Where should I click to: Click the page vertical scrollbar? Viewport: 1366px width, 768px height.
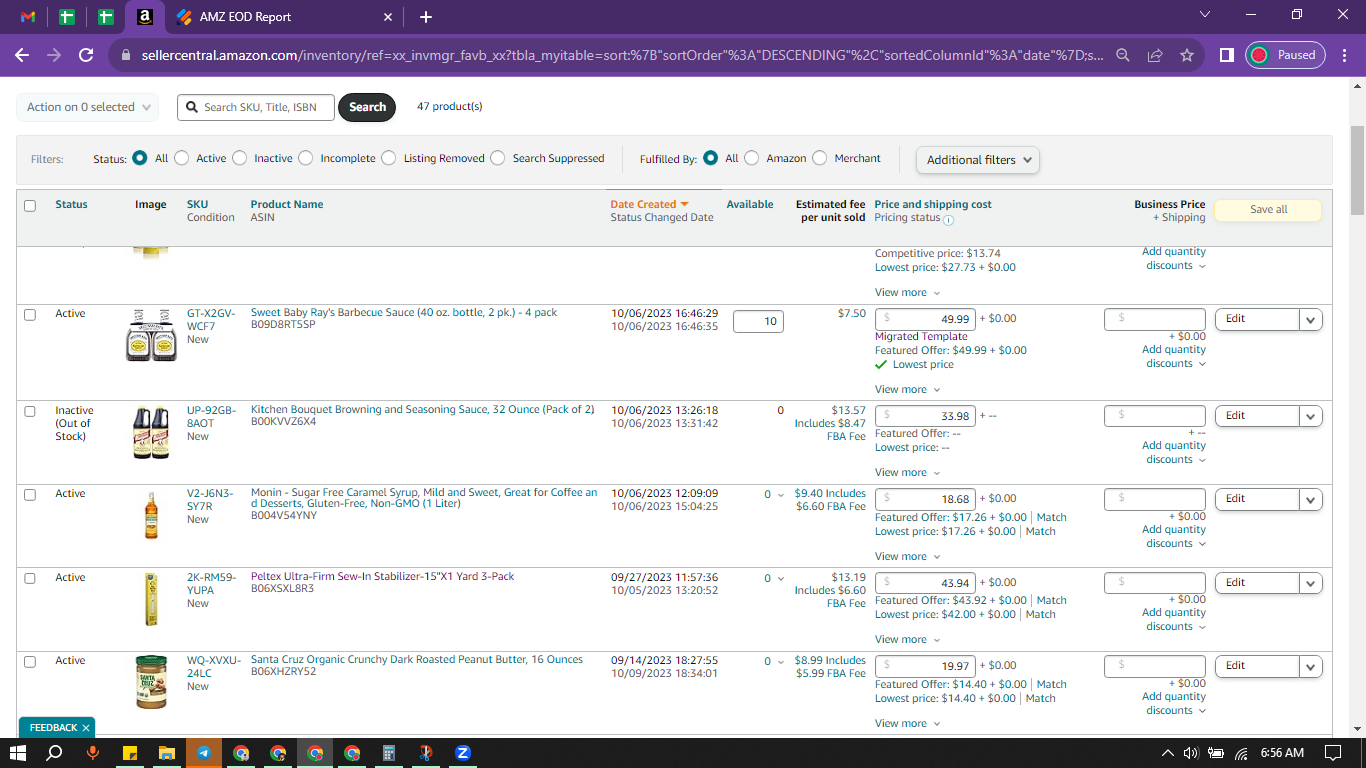1357,170
